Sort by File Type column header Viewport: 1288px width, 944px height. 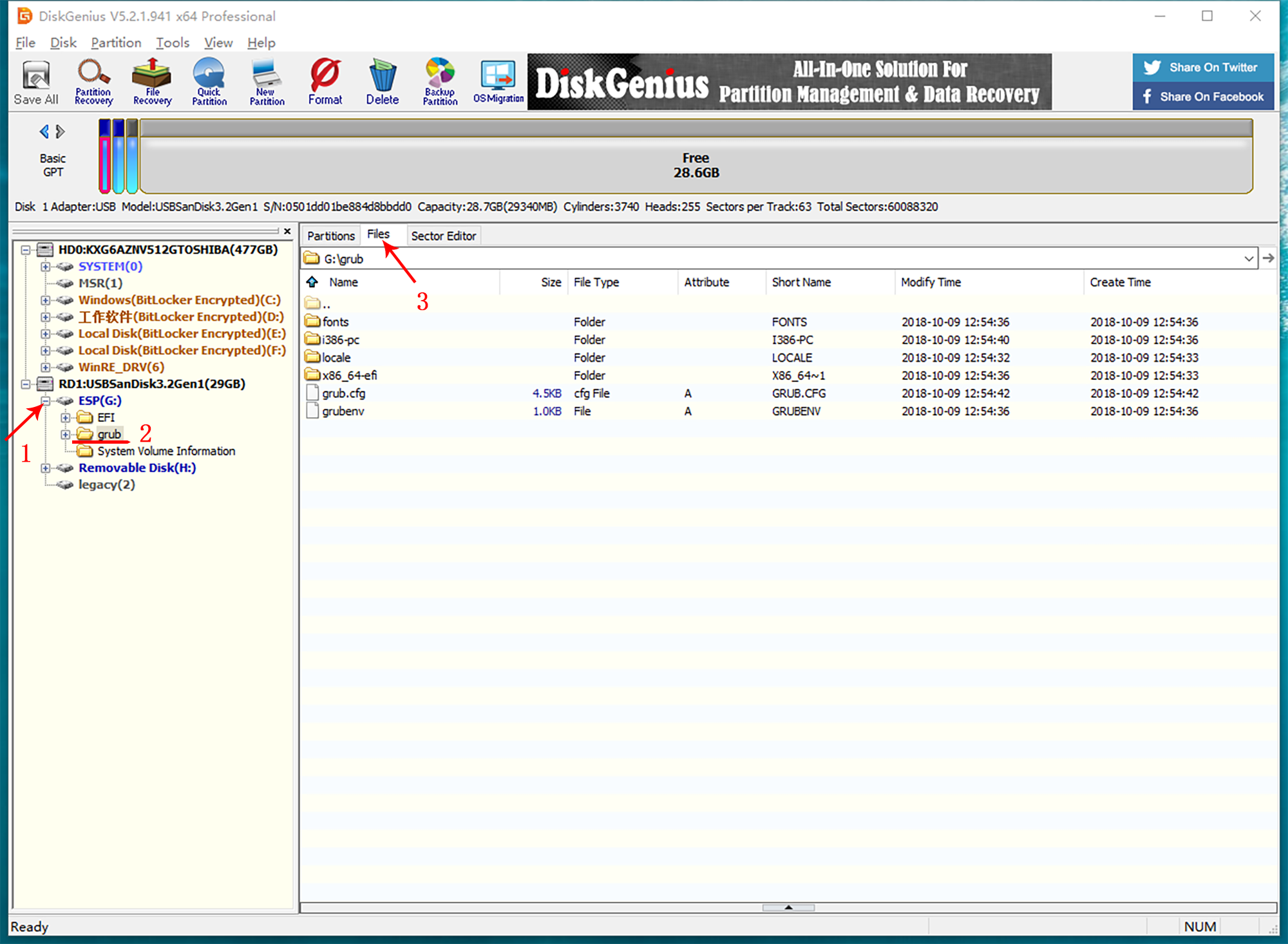coord(596,282)
